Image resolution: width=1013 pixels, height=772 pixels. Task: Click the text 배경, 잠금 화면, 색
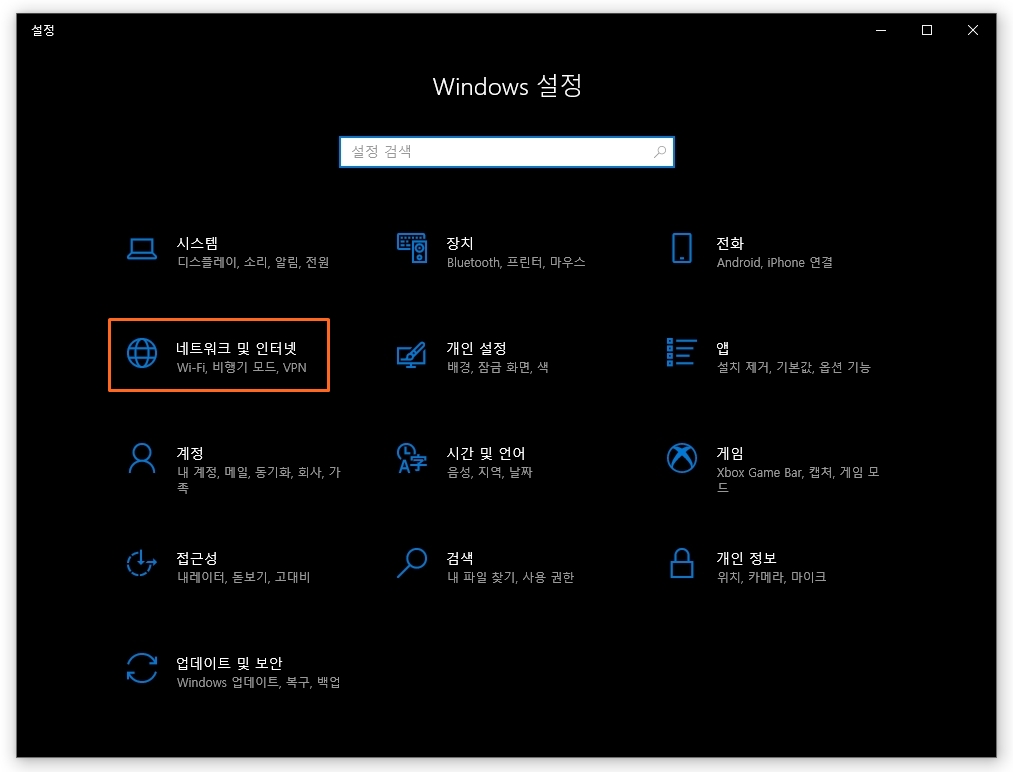click(x=497, y=368)
